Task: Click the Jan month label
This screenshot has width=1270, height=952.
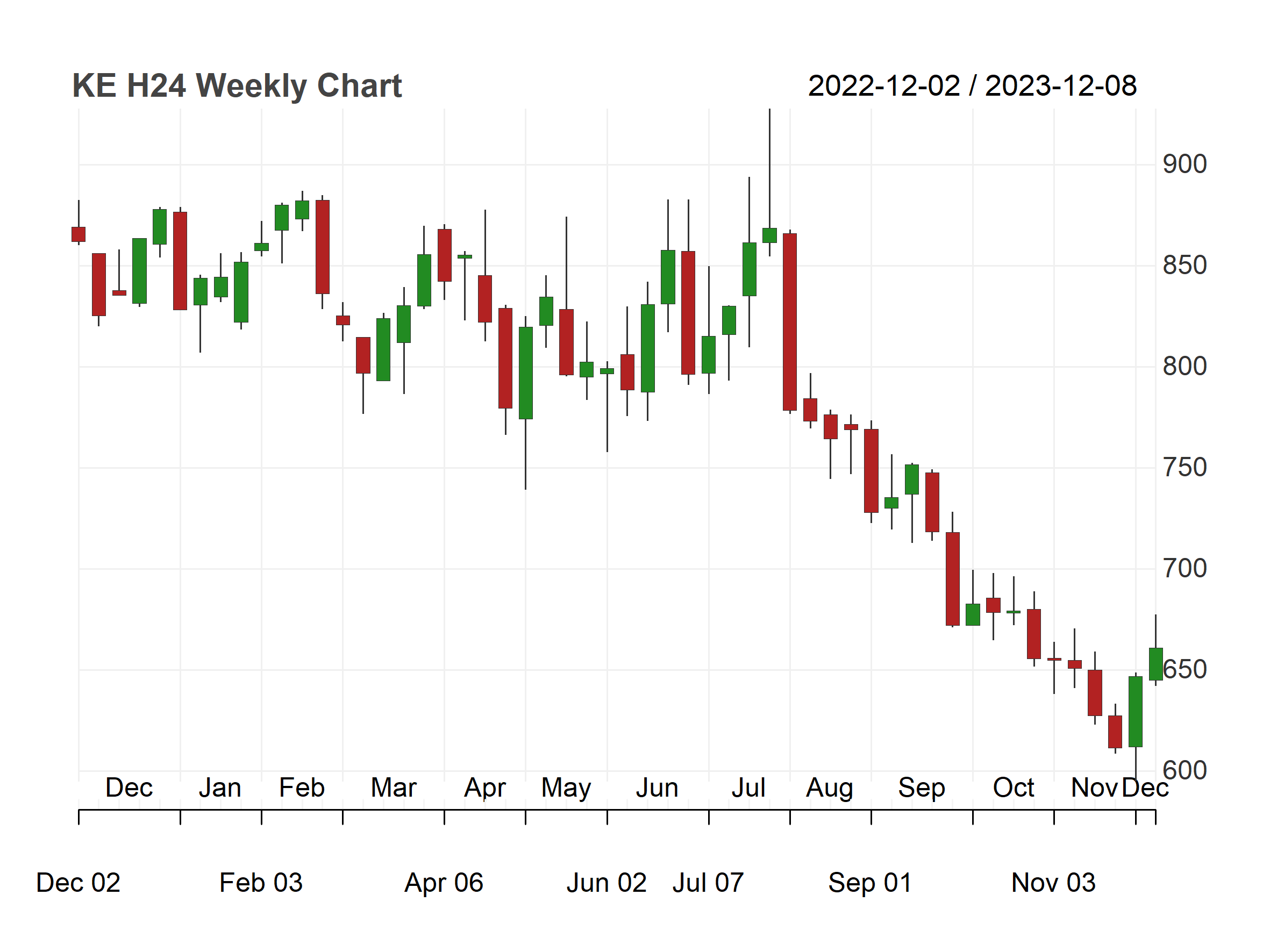Action: click(220, 788)
